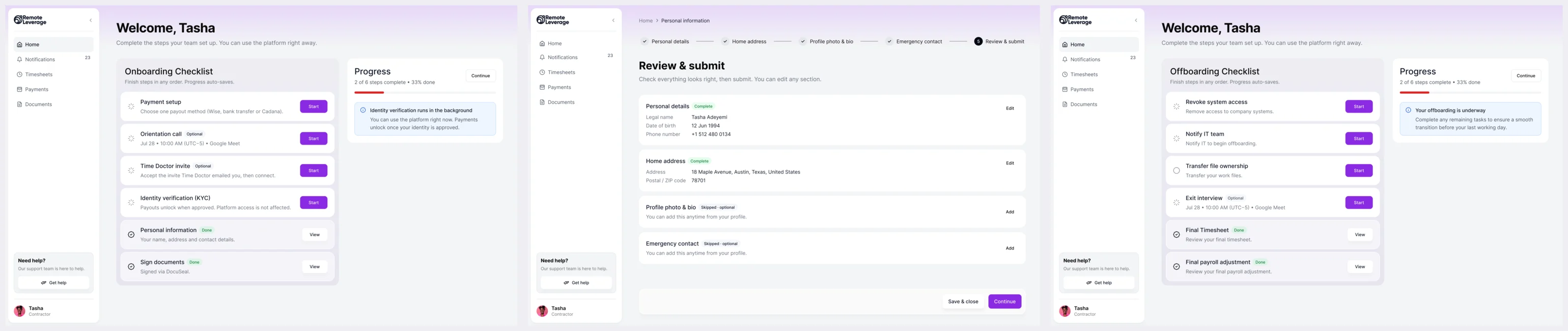Click the Notifications bell icon in Offboarding sidebar
Image resolution: width=1568 pixels, height=331 pixels.
tap(1065, 60)
